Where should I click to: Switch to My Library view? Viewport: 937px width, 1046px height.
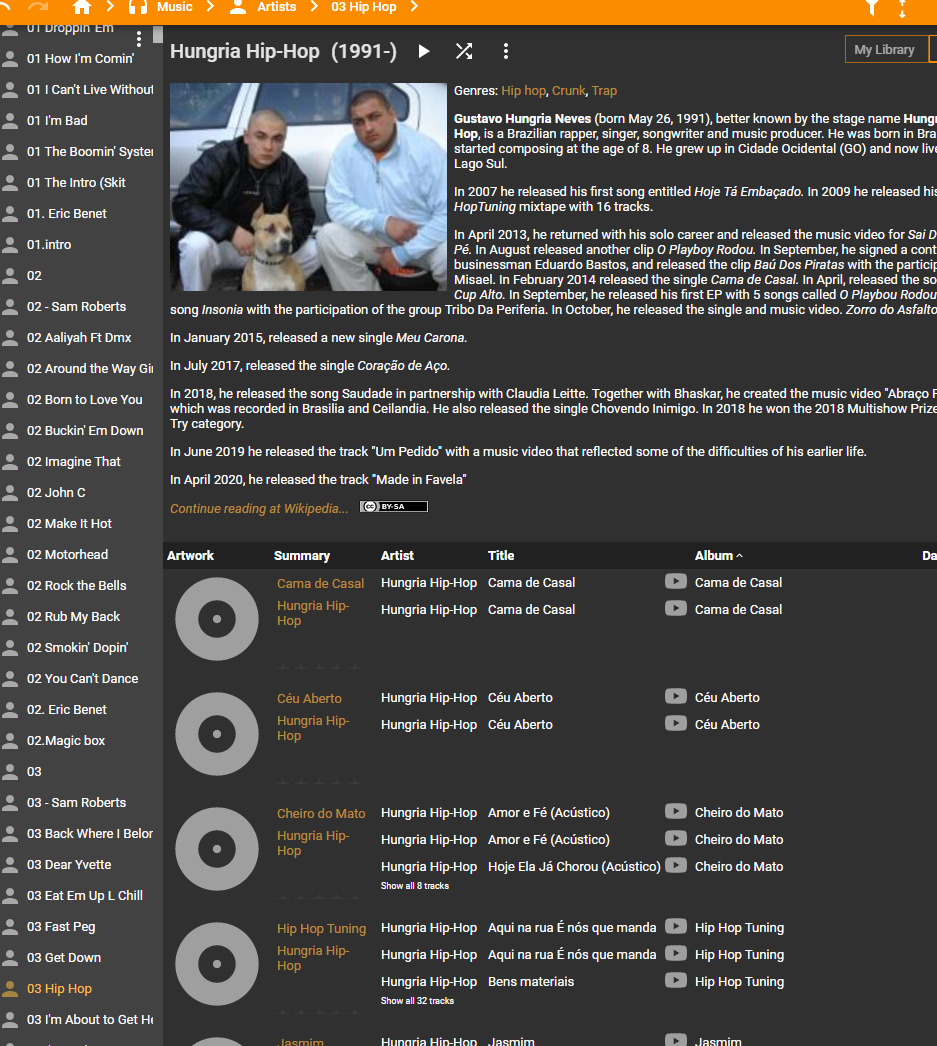tap(884, 50)
